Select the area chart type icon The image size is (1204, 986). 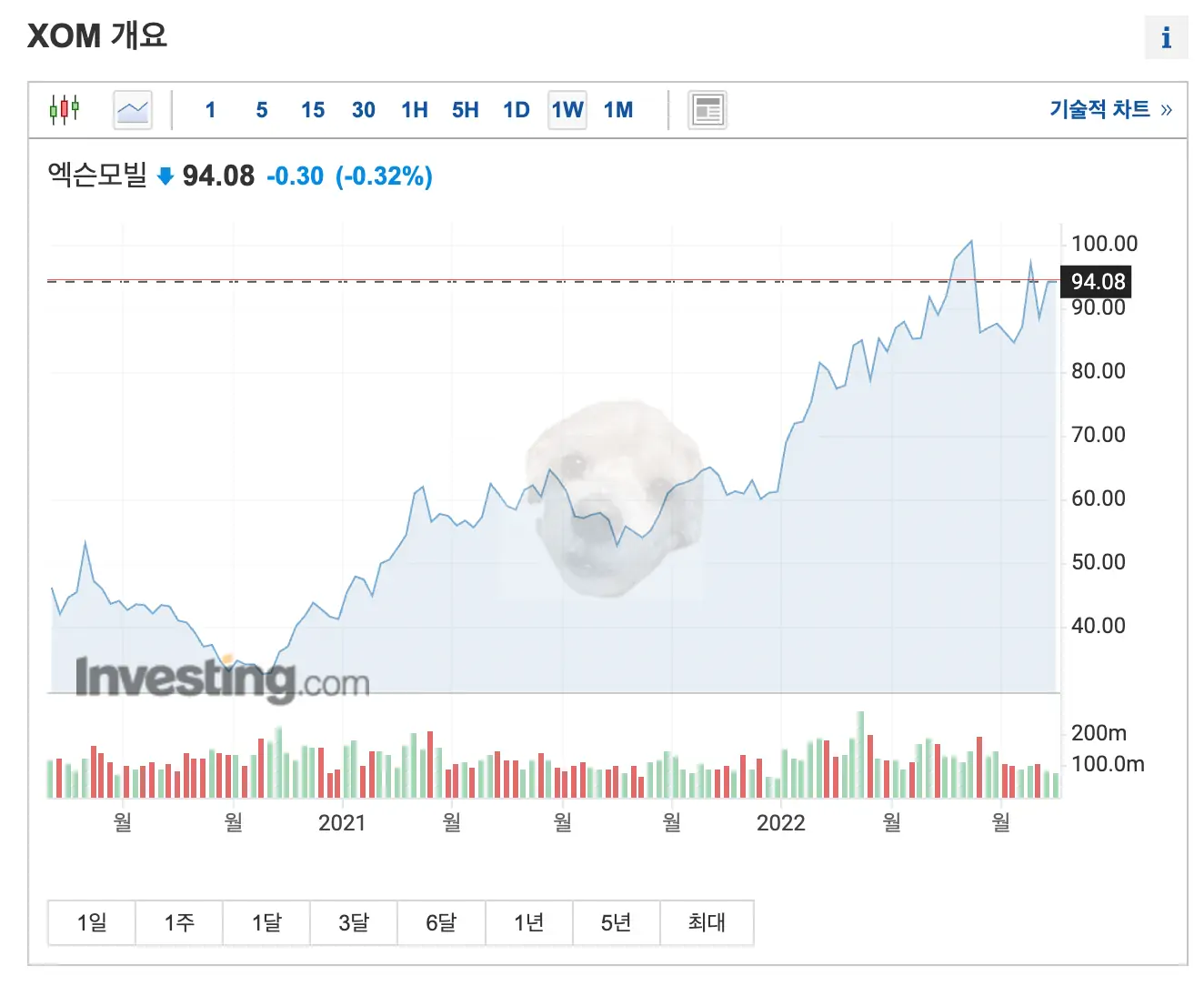point(133,110)
